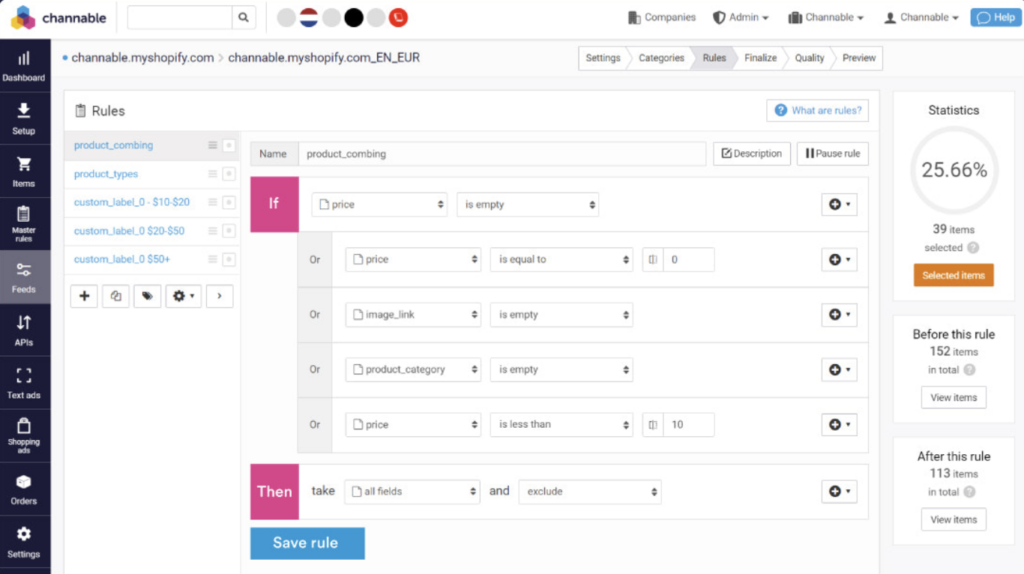
Task: Switch to the Categories step tab
Action: (661, 57)
